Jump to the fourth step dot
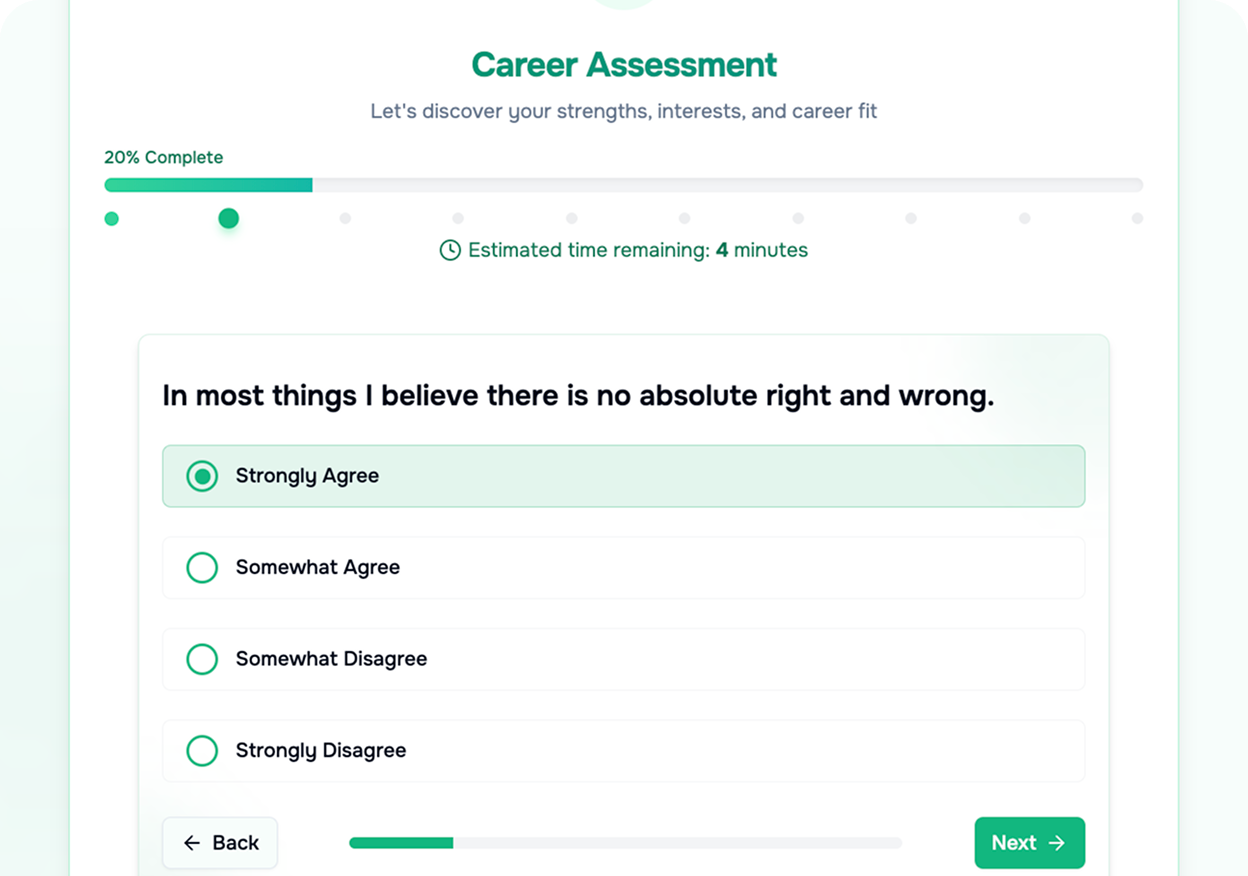Image resolution: width=1248 pixels, height=876 pixels. (x=458, y=218)
